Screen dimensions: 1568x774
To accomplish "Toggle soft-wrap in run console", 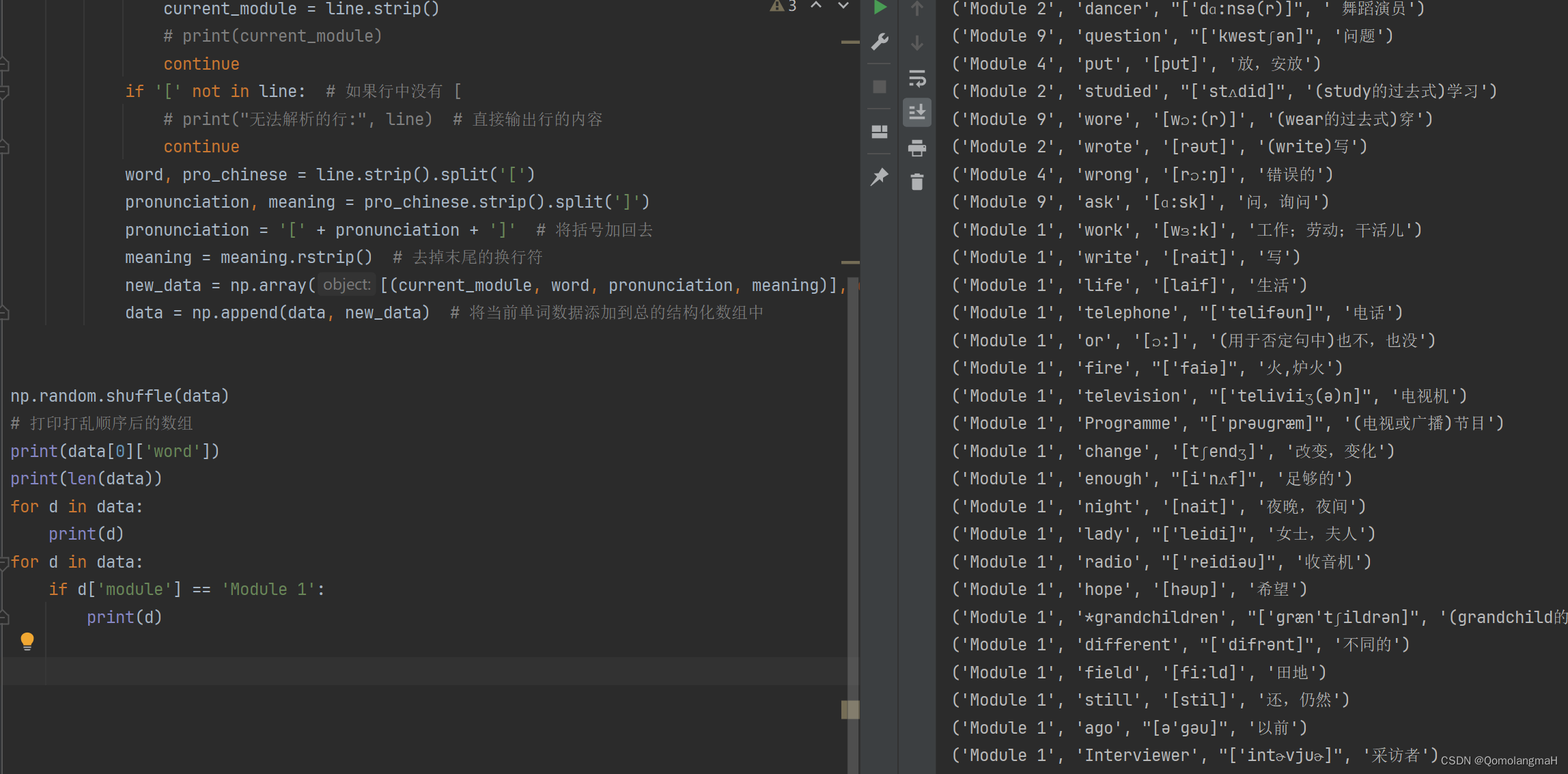I will point(917,79).
